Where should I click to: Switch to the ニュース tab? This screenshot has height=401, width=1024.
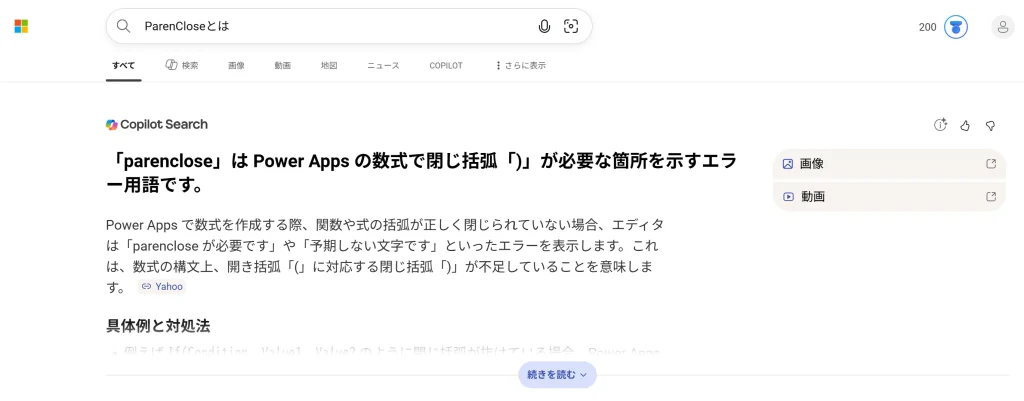pos(383,66)
